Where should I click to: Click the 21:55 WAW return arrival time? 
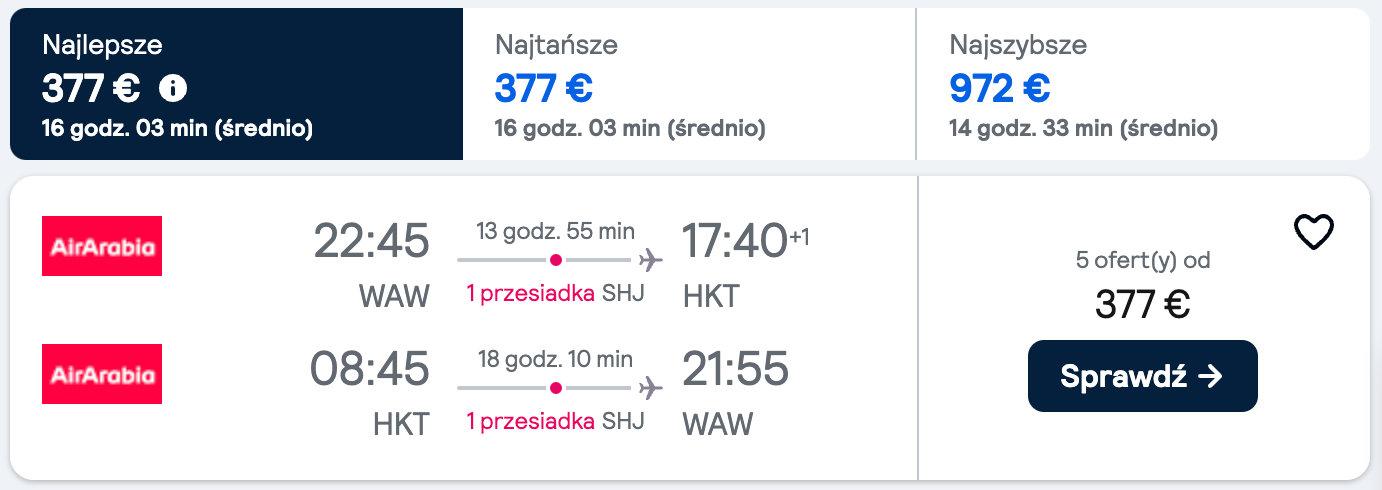[735, 369]
